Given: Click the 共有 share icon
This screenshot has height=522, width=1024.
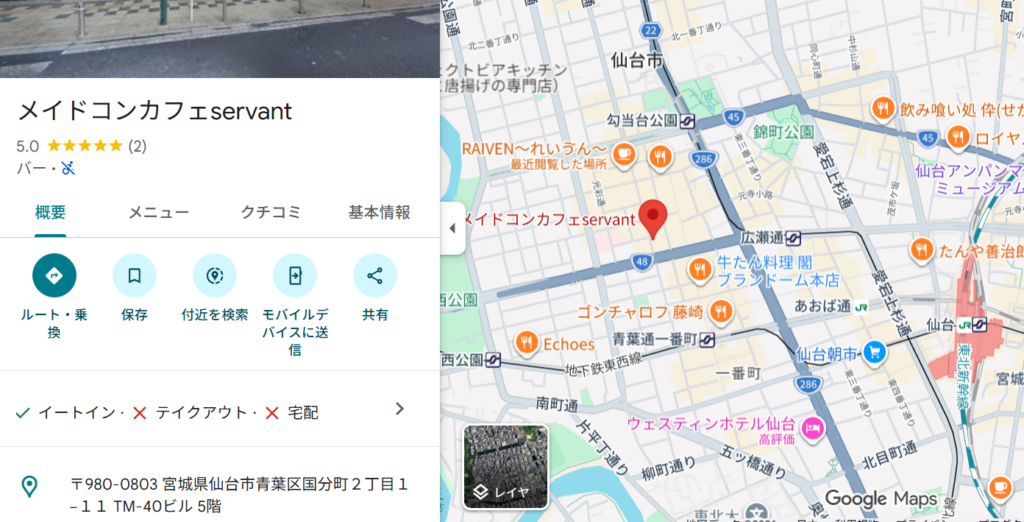Looking at the screenshot, I should pyautogui.click(x=375, y=276).
